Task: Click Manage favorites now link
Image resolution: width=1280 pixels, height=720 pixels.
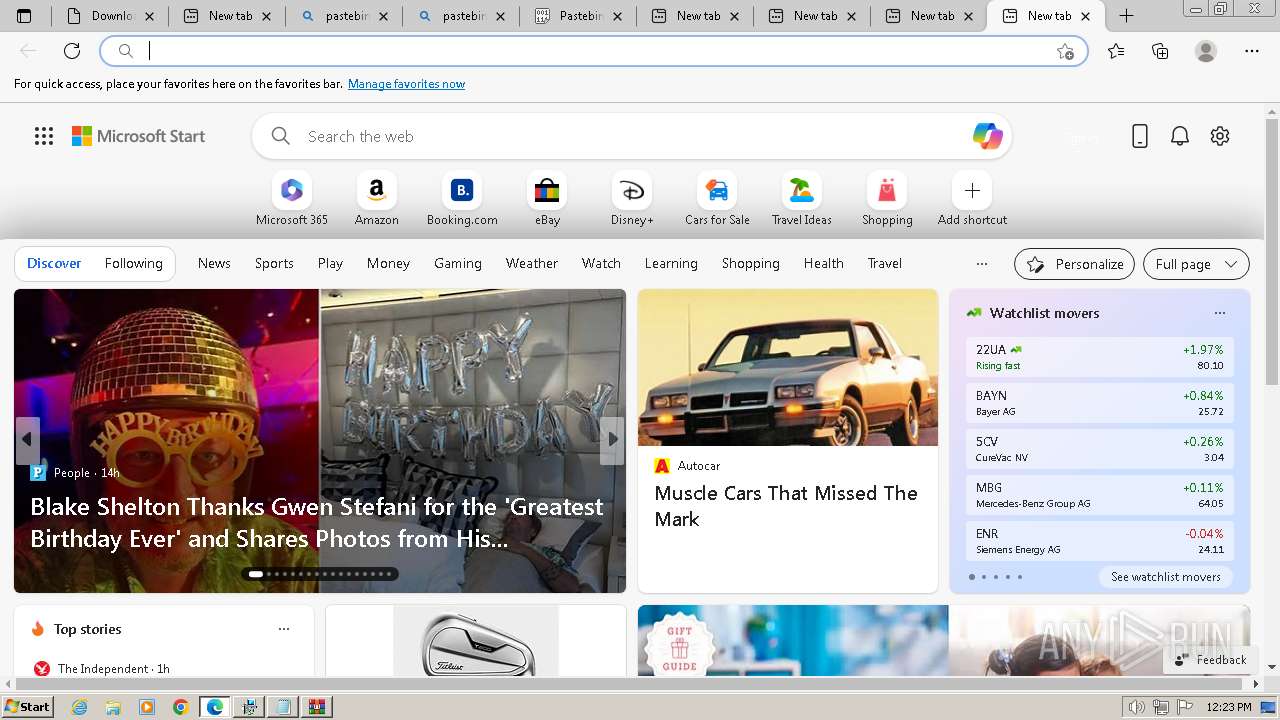Action: click(406, 84)
